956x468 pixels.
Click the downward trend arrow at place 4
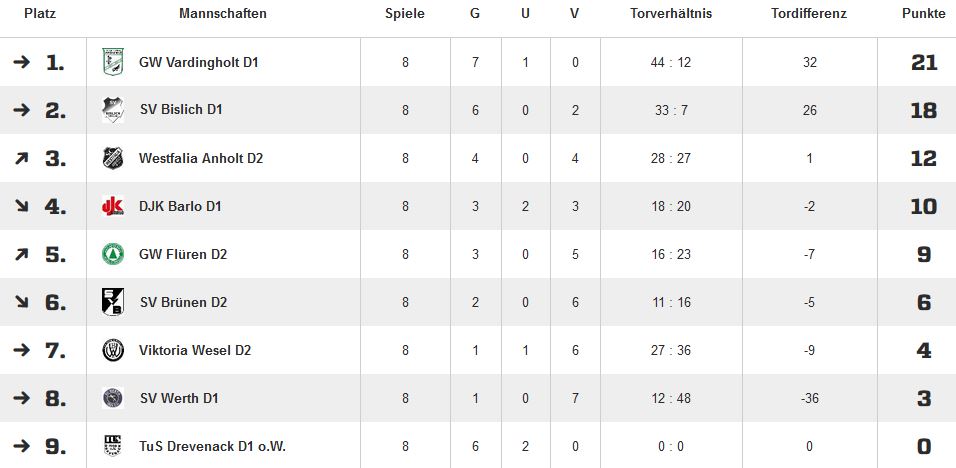tap(21, 207)
